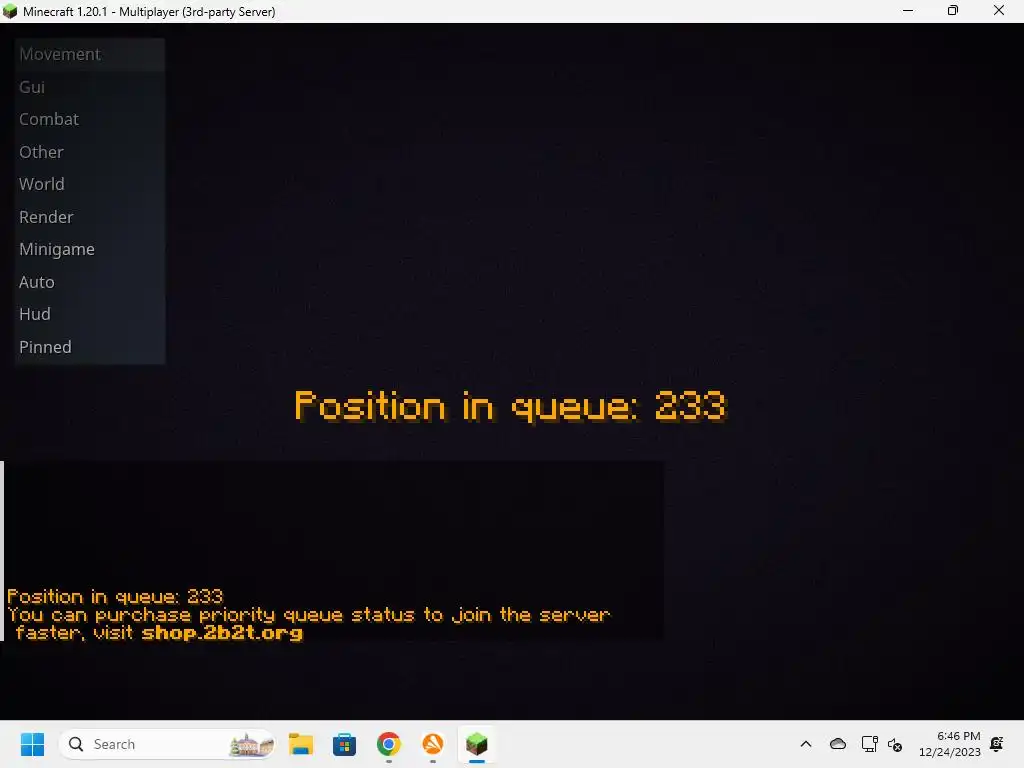Screen dimensions: 1024x768
Task: Open the orange Avast icon in the taskbar
Action: coord(432,744)
